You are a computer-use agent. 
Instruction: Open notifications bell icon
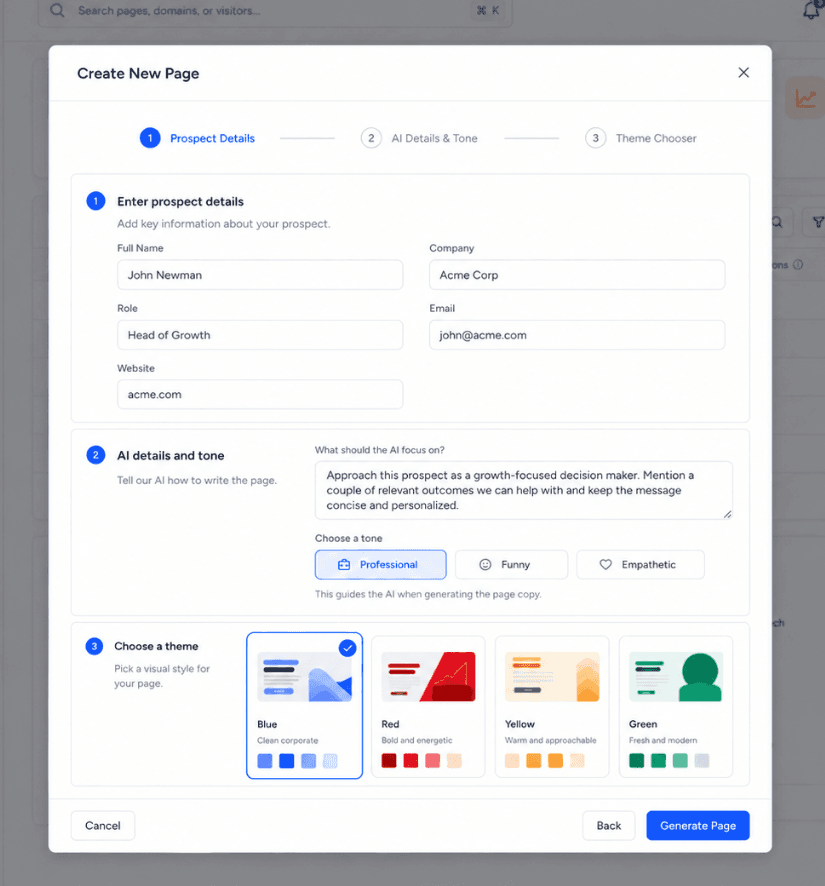pos(812,10)
